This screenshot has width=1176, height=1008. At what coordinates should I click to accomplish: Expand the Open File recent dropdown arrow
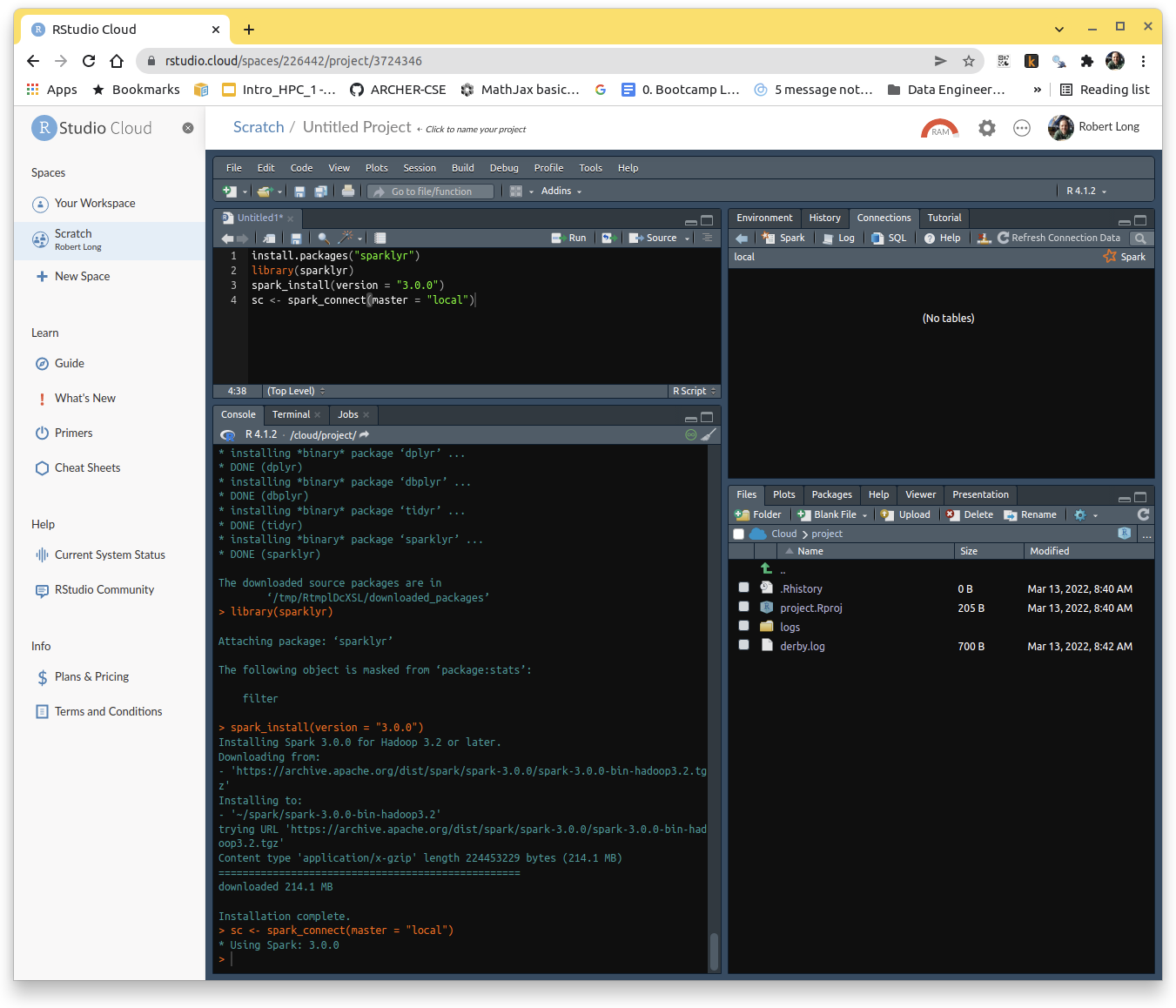click(280, 192)
